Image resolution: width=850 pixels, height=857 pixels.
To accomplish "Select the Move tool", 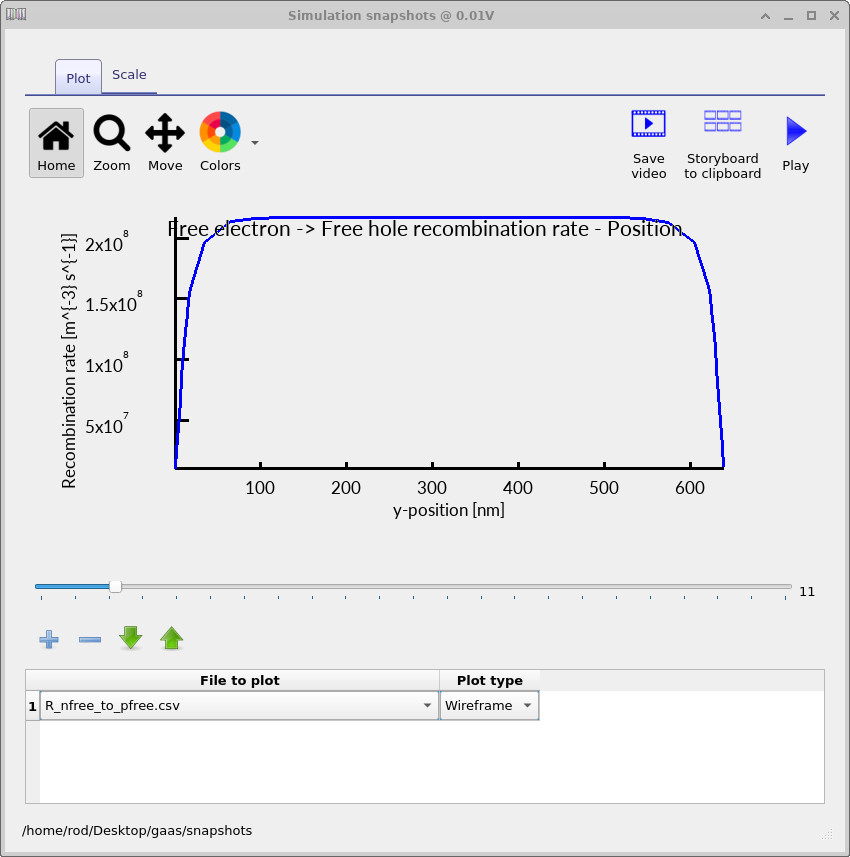I will (164, 142).
